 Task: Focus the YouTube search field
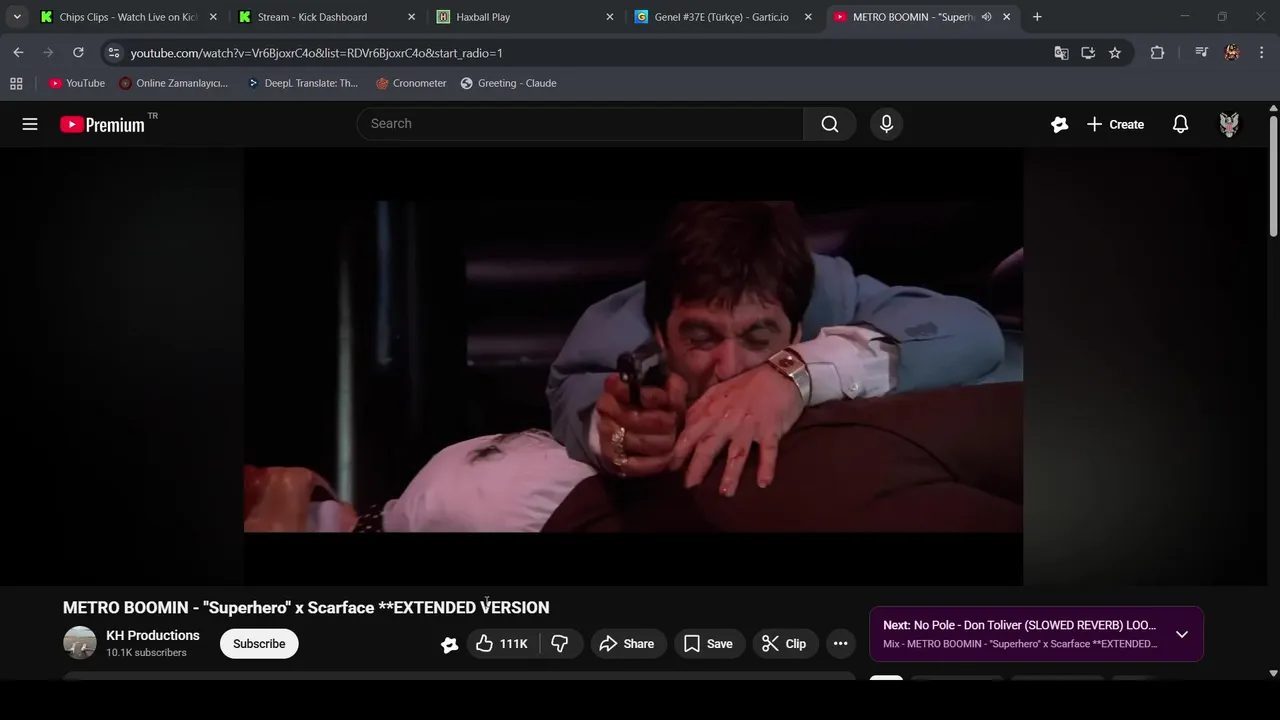click(x=580, y=124)
